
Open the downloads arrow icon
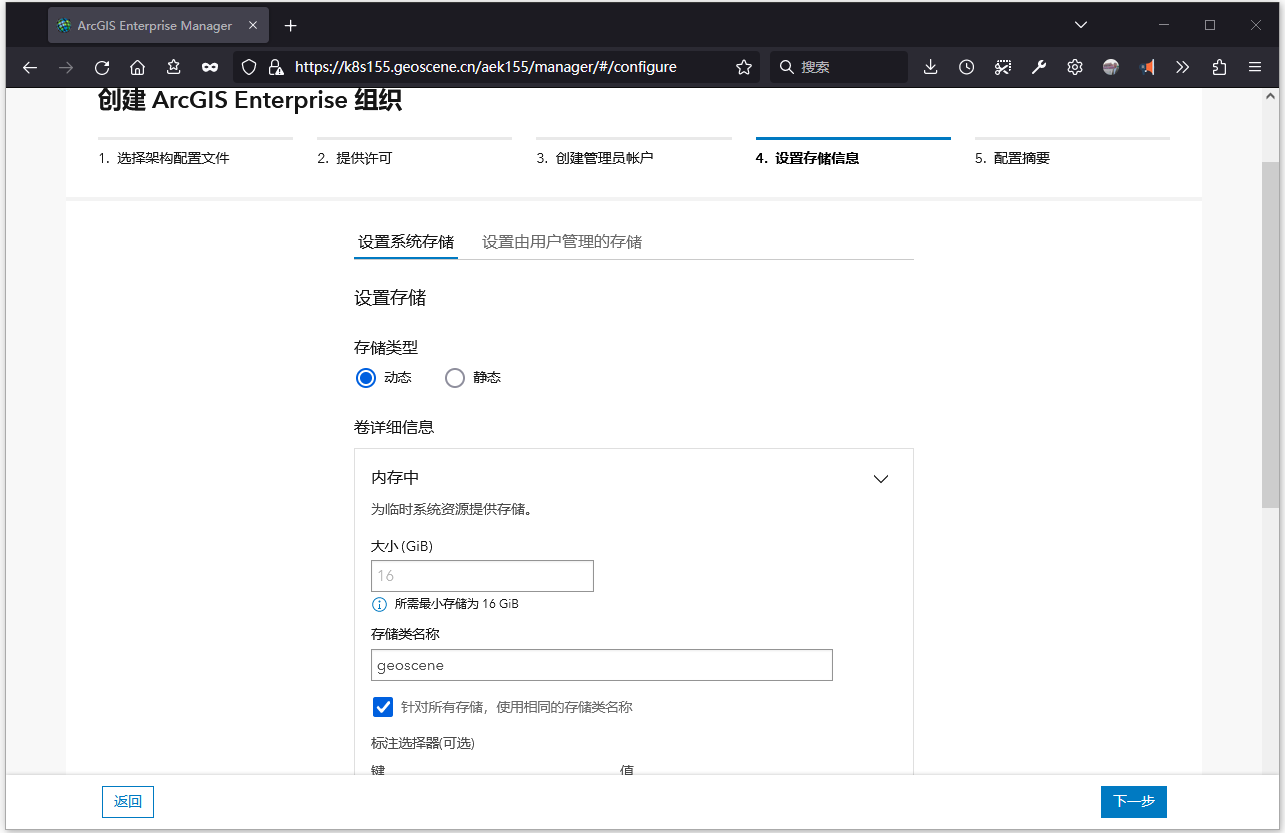pos(930,67)
